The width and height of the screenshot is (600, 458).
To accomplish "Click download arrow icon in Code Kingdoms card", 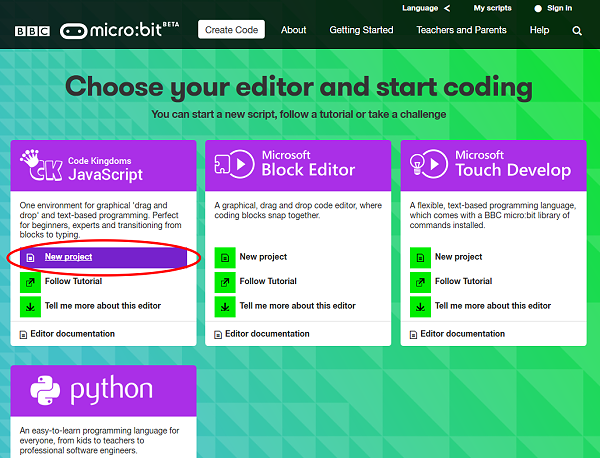I will [x=30, y=307].
